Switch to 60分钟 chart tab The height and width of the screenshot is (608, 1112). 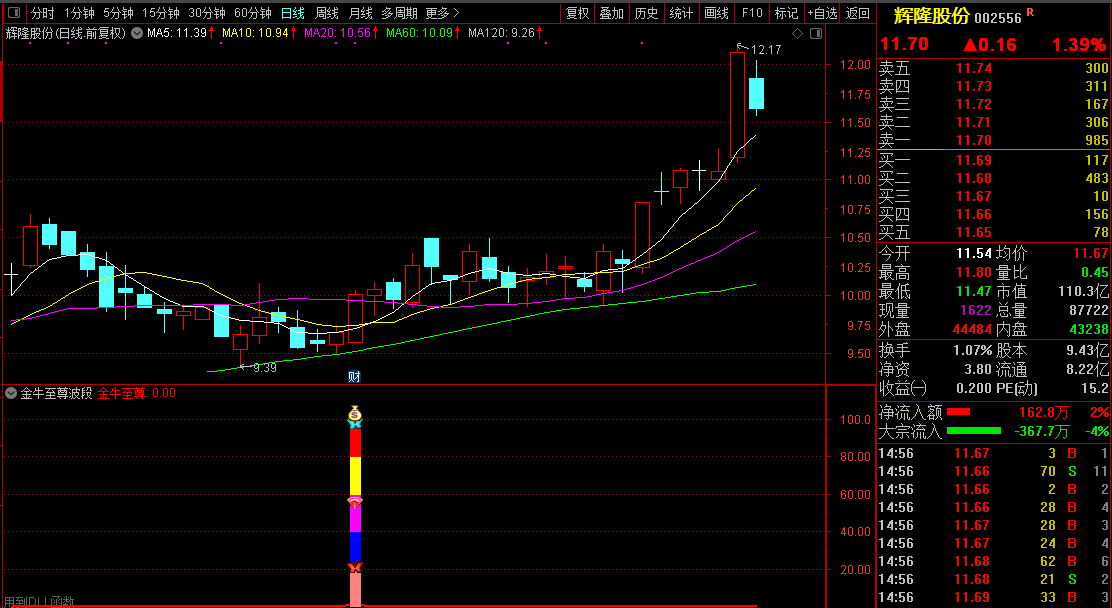pos(252,13)
